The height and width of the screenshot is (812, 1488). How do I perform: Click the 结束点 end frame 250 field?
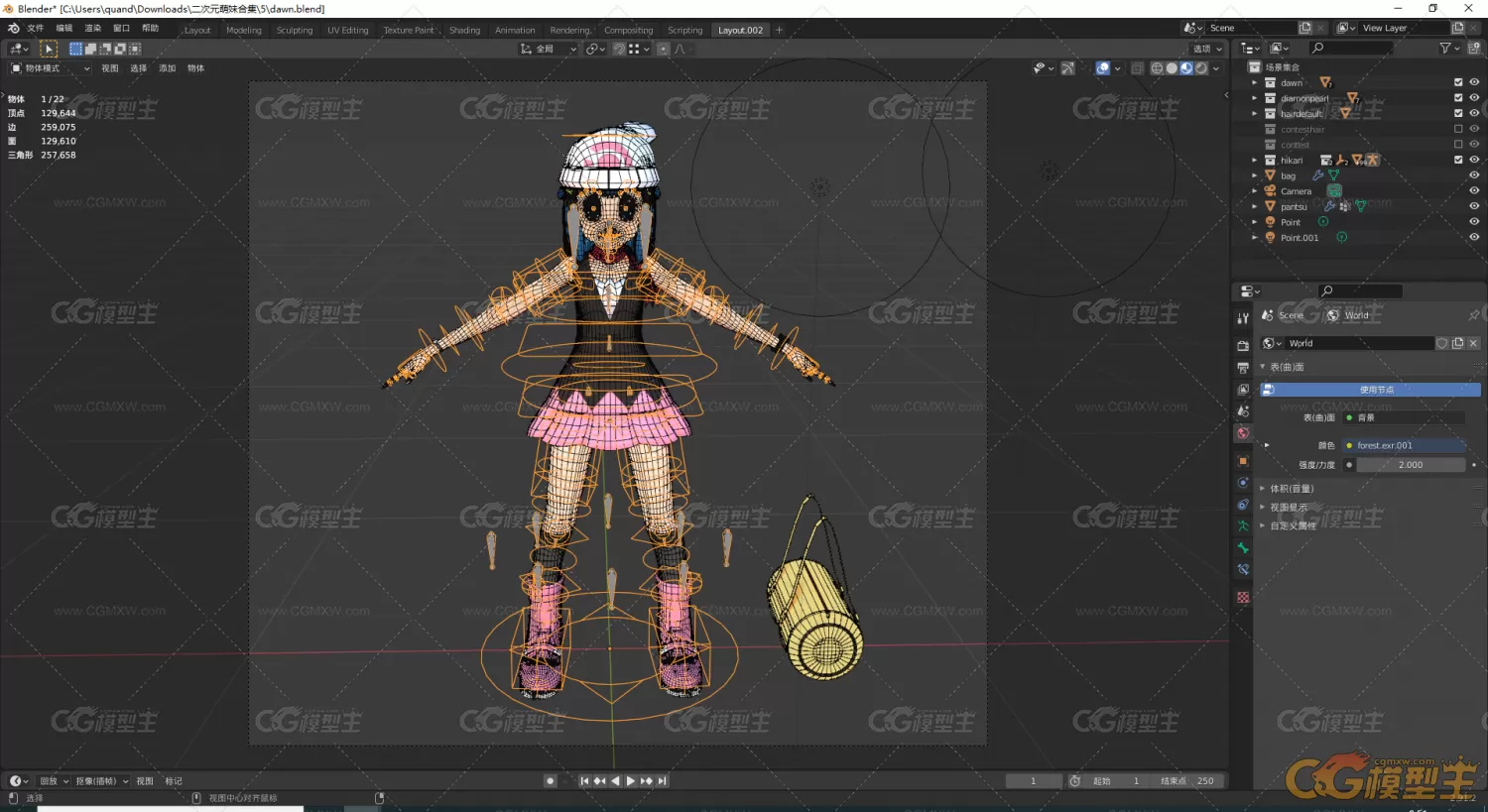(1186, 781)
